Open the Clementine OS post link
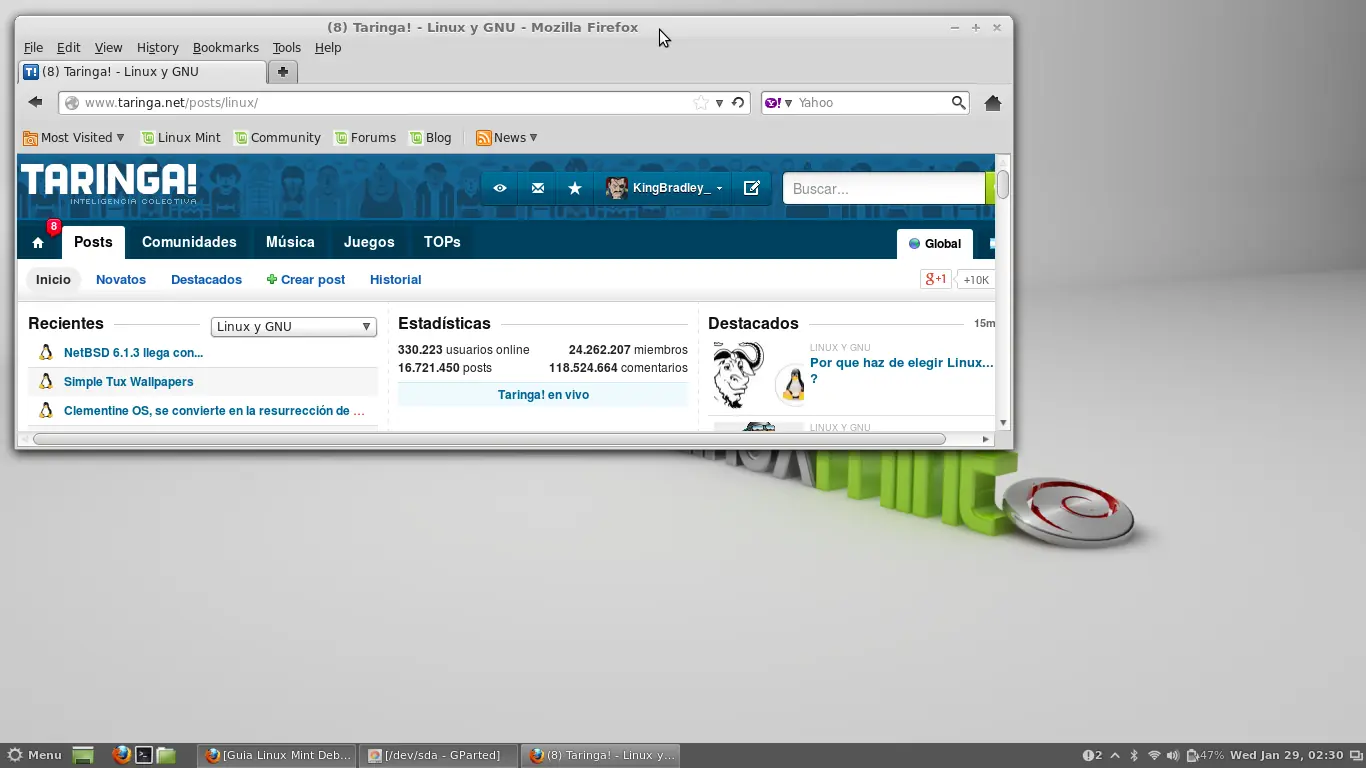Image resolution: width=1366 pixels, height=768 pixels. pyautogui.click(x=214, y=411)
